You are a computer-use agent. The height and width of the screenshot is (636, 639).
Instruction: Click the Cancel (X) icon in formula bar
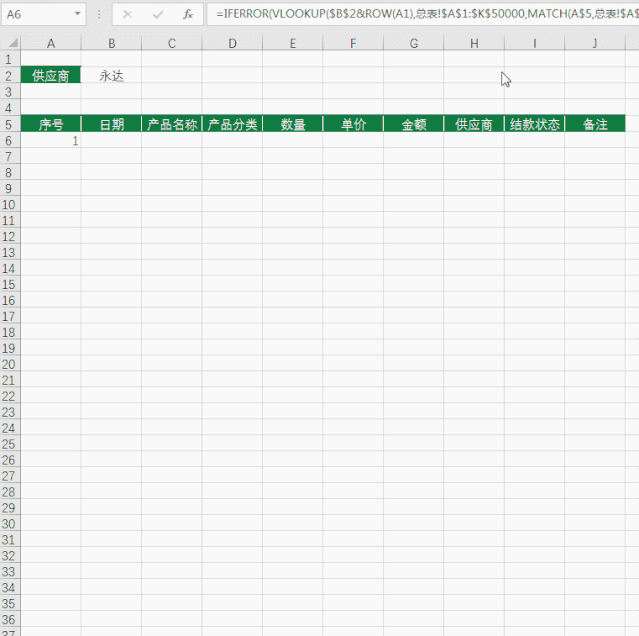pyautogui.click(x=128, y=15)
